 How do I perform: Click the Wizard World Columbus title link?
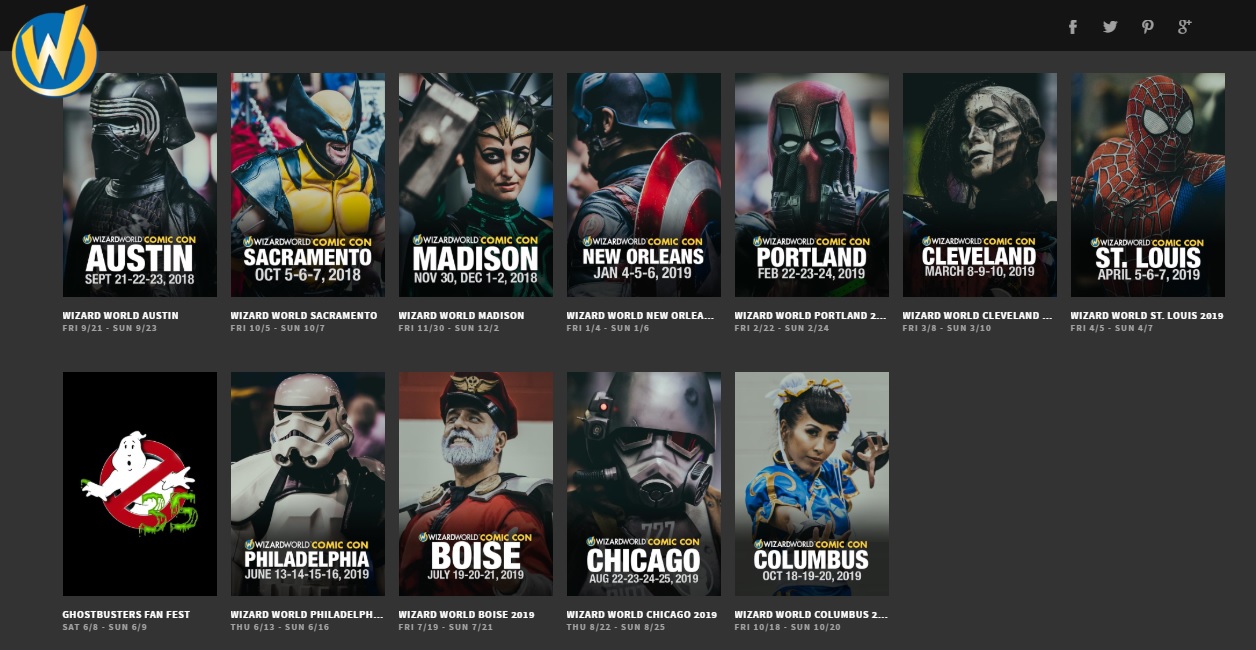pyautogui.click(x=810, y=615)
